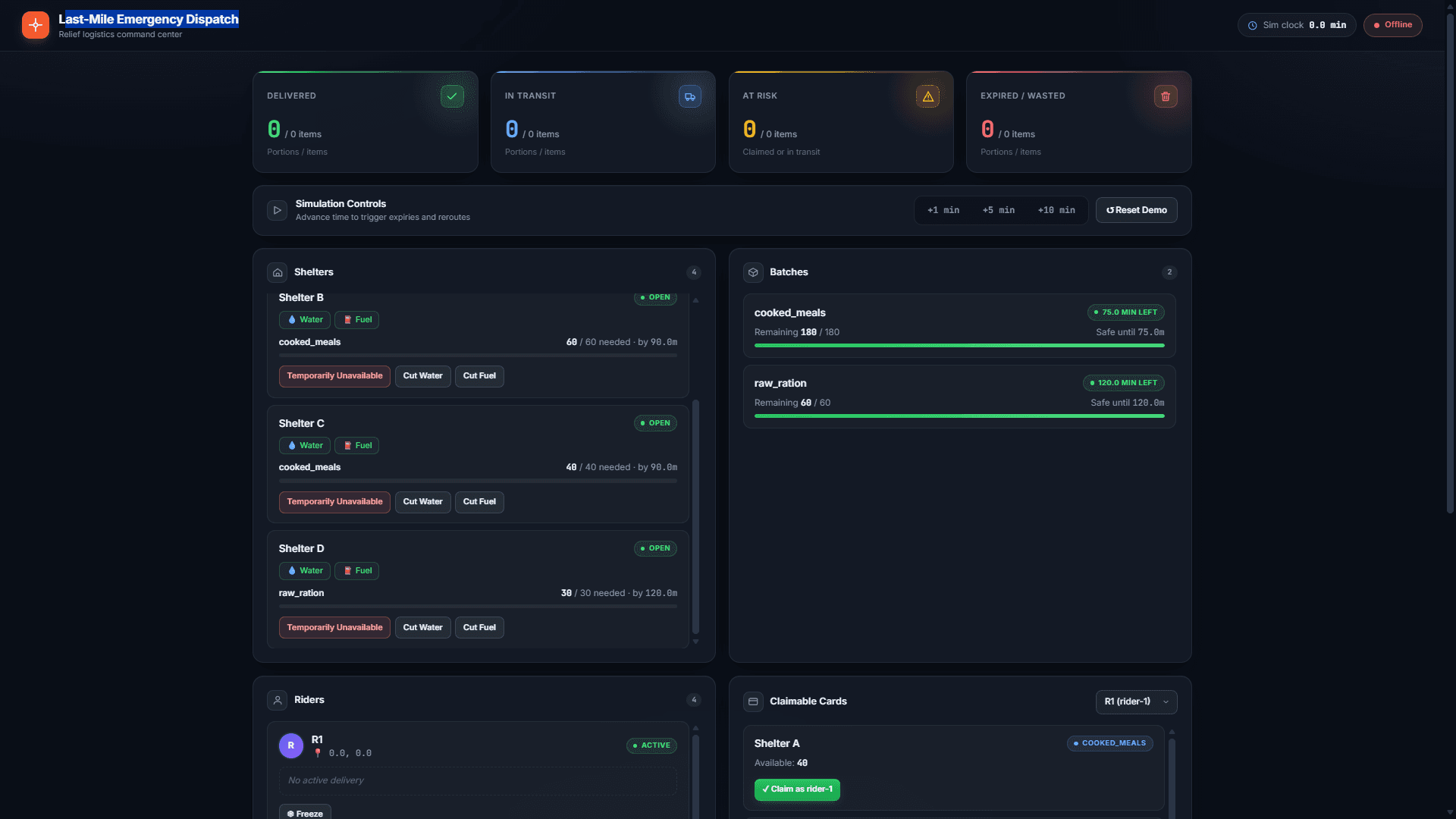Click the Delivered checkmark icon

[452, 96]
